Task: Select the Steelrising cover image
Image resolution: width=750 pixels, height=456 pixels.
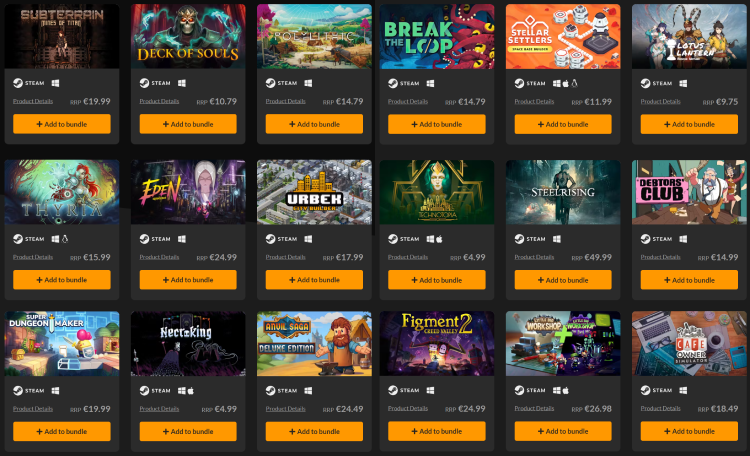Action: coord(563,192)
